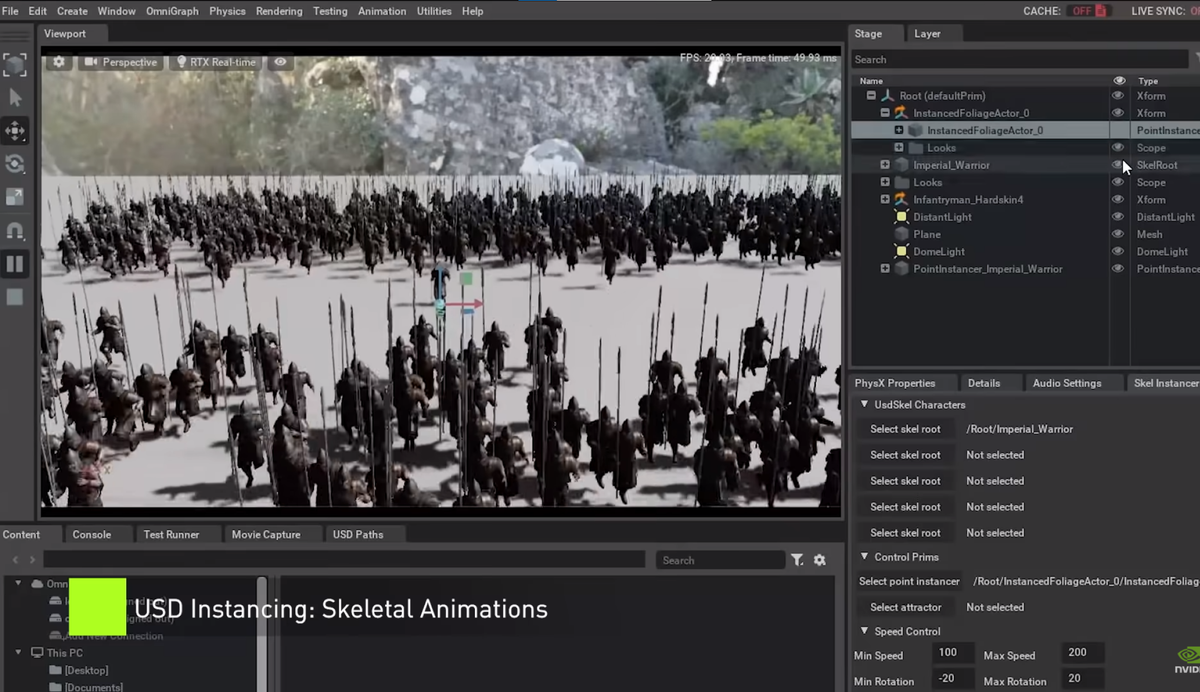Image resolution: width=1200 pixels, height=692 pixels.
Task: Open the OmniGraph menu
Action: tap(172, 11)
